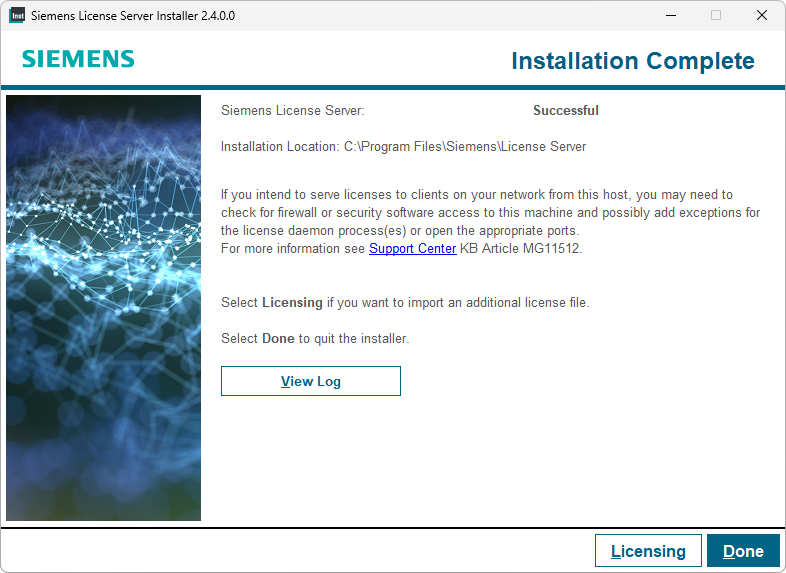Click the window title 'Siemens License Server Installer 2.4.0.0'
786x573 pixels.
pos(133,16)
